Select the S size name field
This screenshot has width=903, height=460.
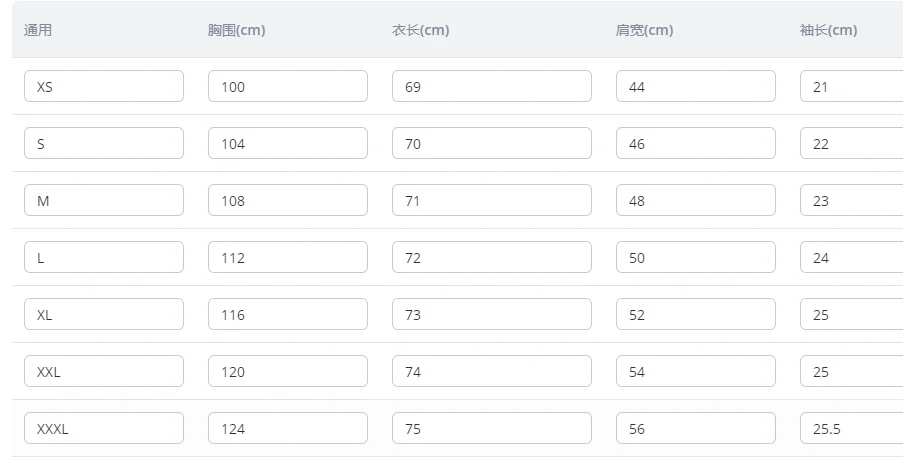pos(104,143)
